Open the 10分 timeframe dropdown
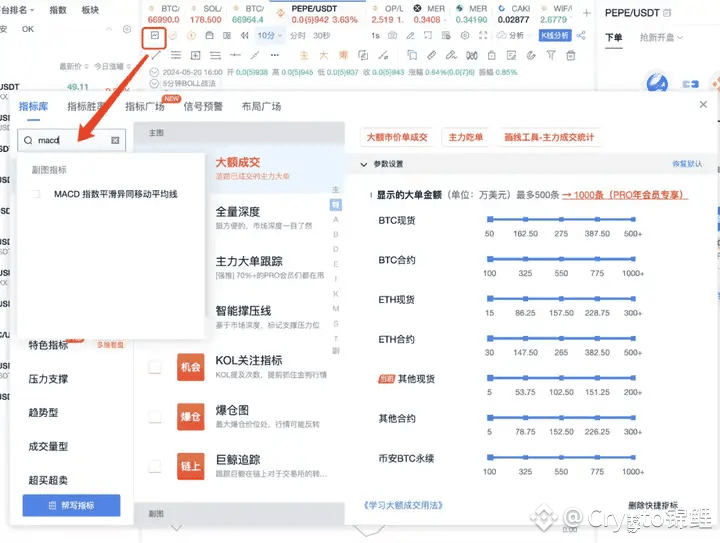 point(269,35)
